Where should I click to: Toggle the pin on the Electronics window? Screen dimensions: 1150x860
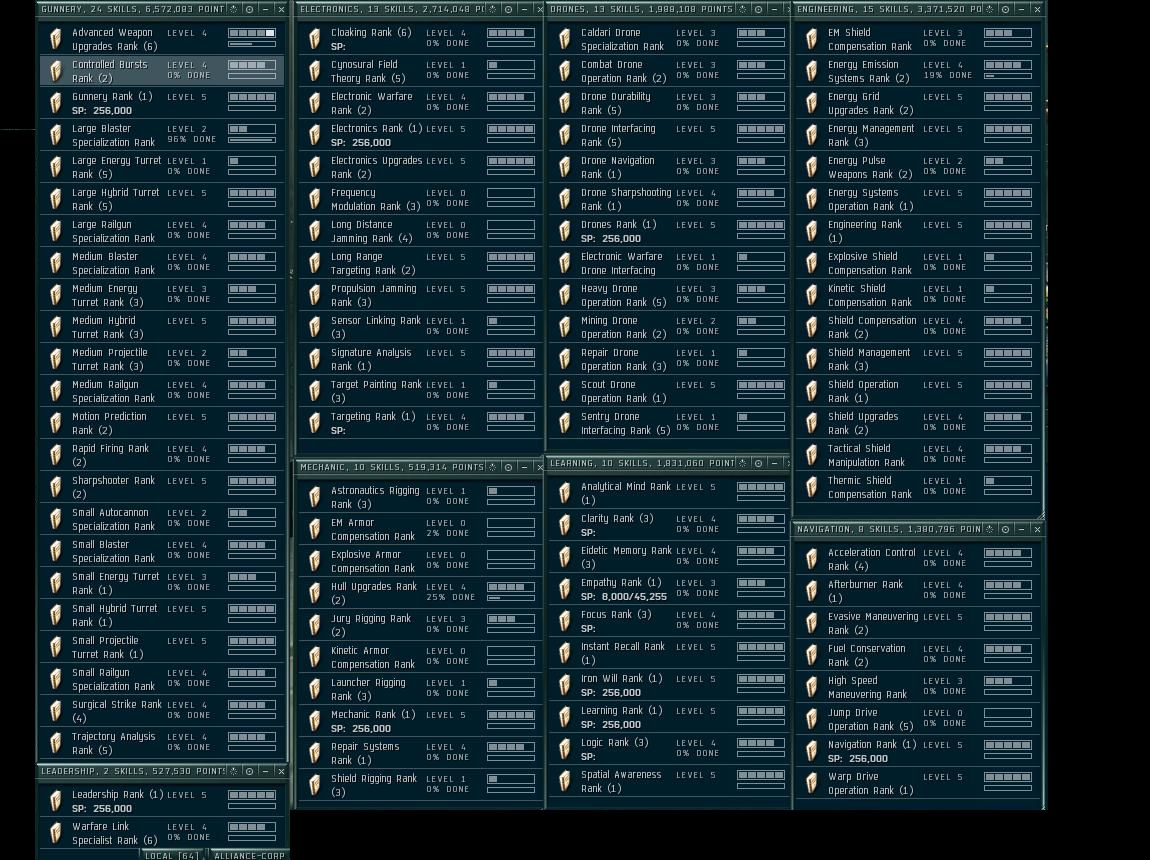[x=508, y=10]
